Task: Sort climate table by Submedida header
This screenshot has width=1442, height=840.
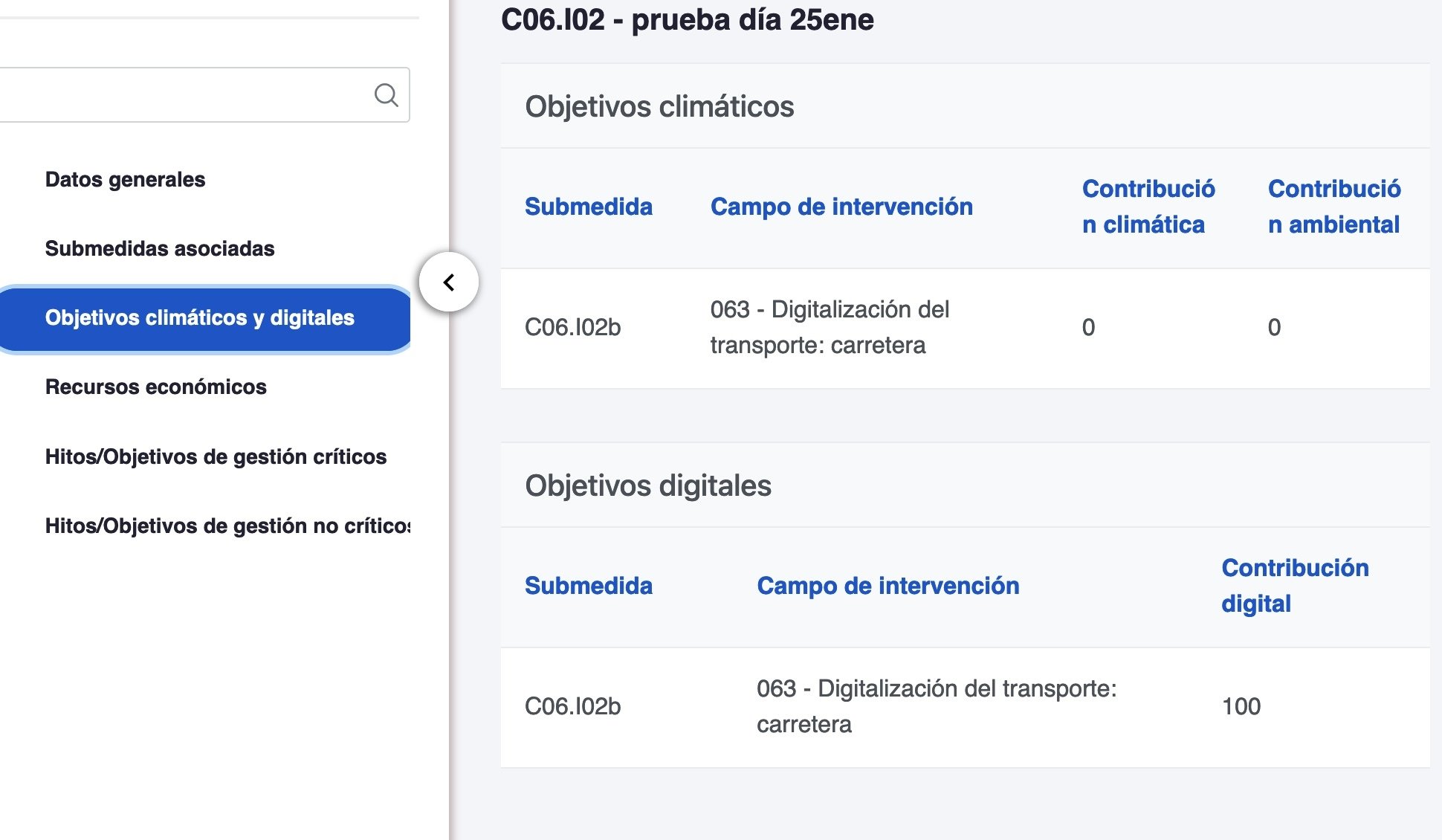Action: coord(588,207)
